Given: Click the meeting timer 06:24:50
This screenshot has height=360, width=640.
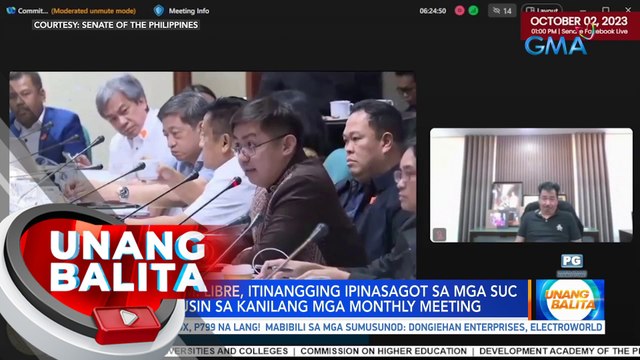Looking at the screenshot, I should pos(433,11).
